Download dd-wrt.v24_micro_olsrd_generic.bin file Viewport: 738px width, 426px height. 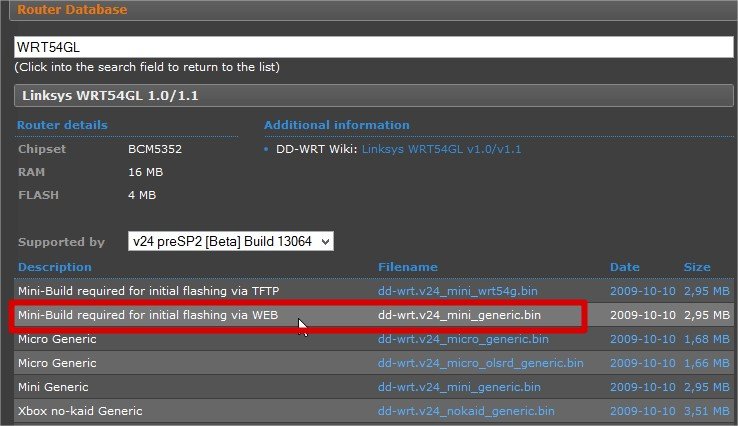480,363
